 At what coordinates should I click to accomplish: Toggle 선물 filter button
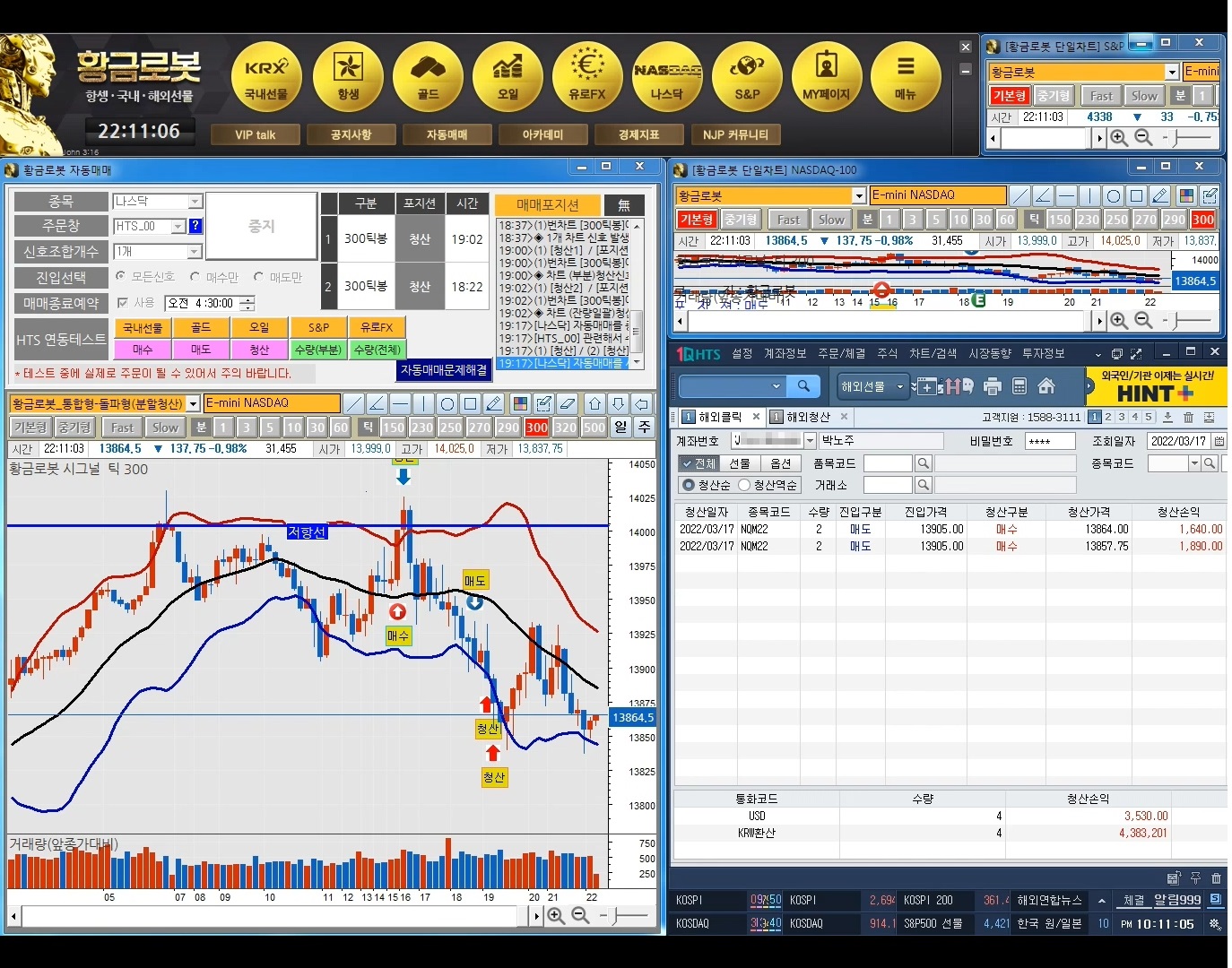point(740,463)
